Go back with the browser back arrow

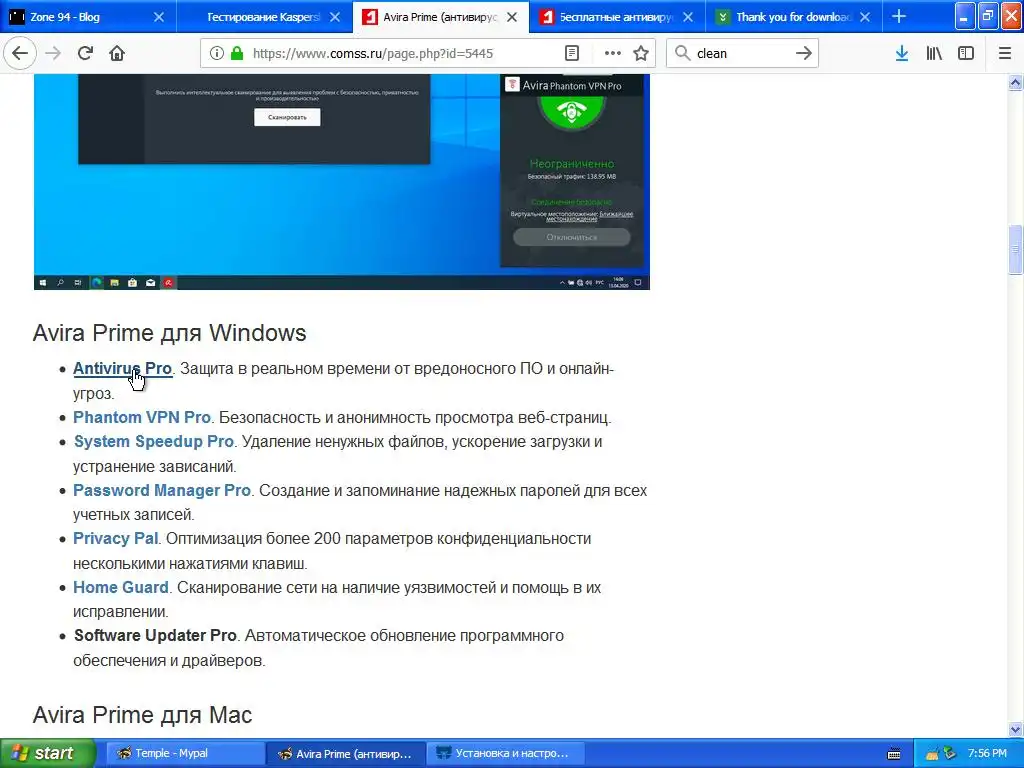coord(20,53)
